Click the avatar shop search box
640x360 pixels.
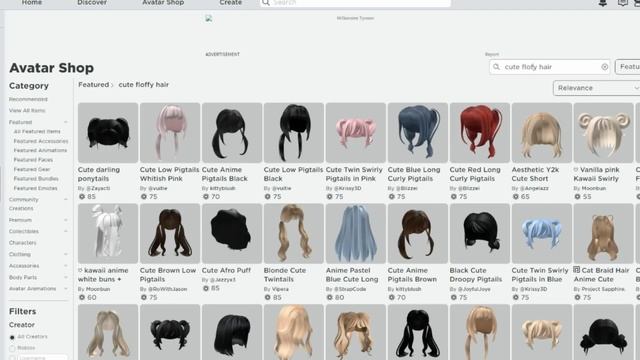[549, 67]
